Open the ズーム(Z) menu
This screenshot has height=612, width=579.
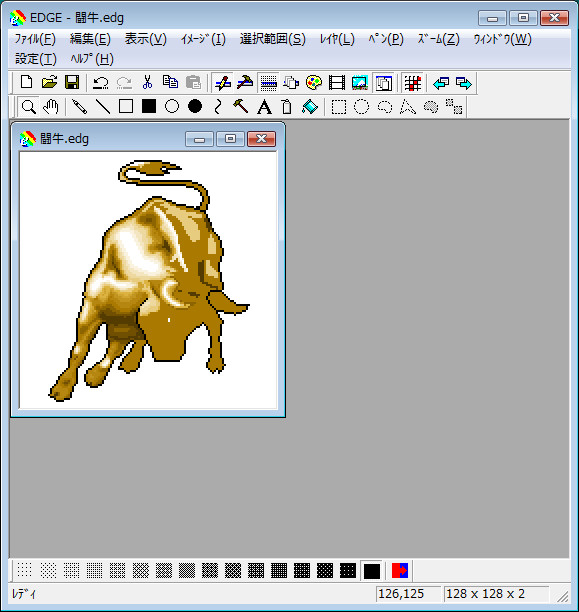(438, 39)
